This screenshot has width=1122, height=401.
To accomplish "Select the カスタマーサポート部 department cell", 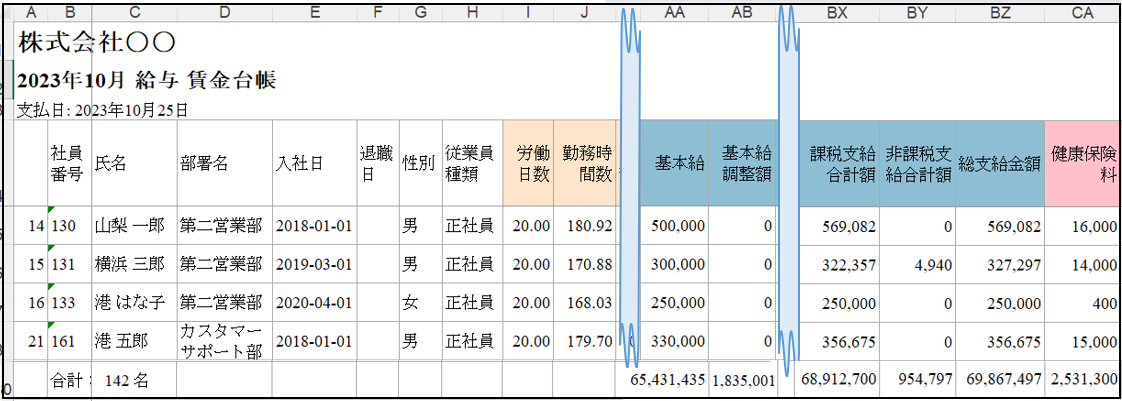I will point(223,341).
